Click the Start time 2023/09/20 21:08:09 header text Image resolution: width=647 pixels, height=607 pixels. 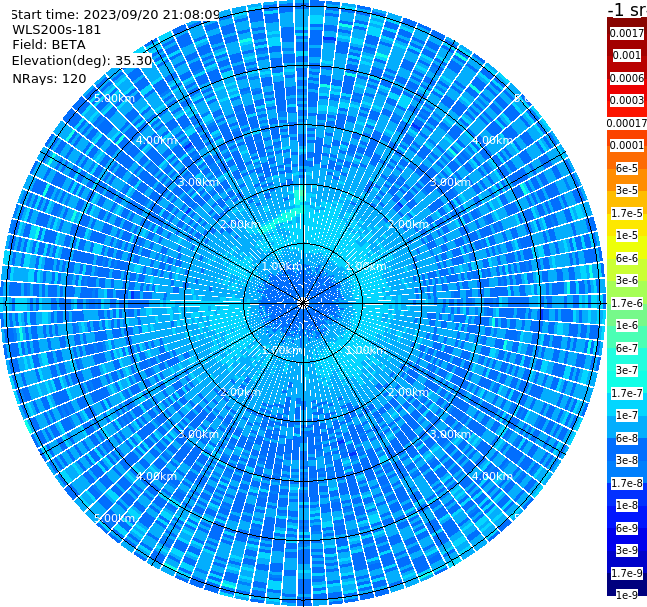[116, 15]
